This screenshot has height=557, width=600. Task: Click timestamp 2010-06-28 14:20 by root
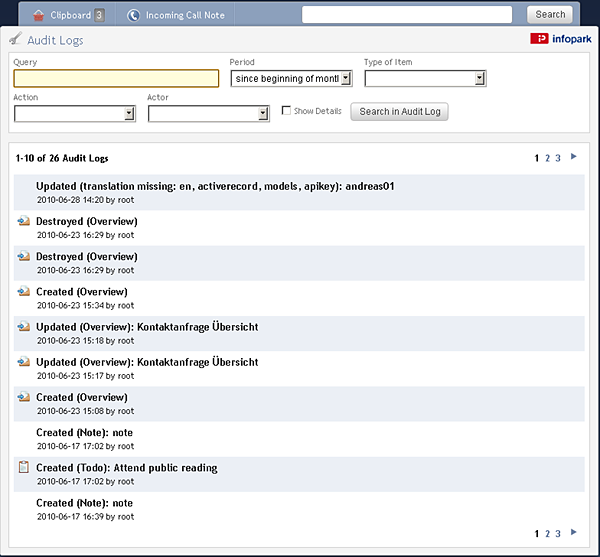[x=85, y=200]
